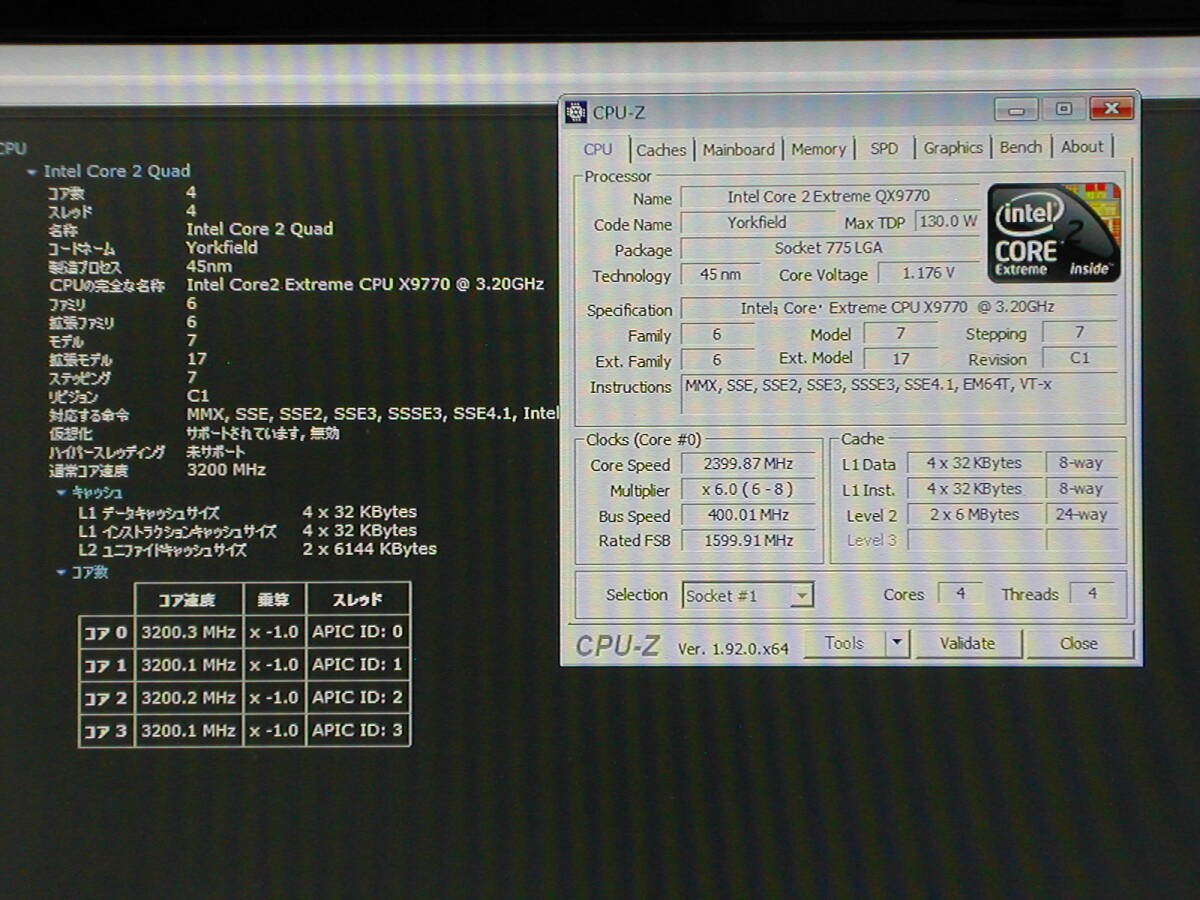
Task: Click the Code Name field Yorkfield
Action: pyautogui.click(x=756, y=223)
